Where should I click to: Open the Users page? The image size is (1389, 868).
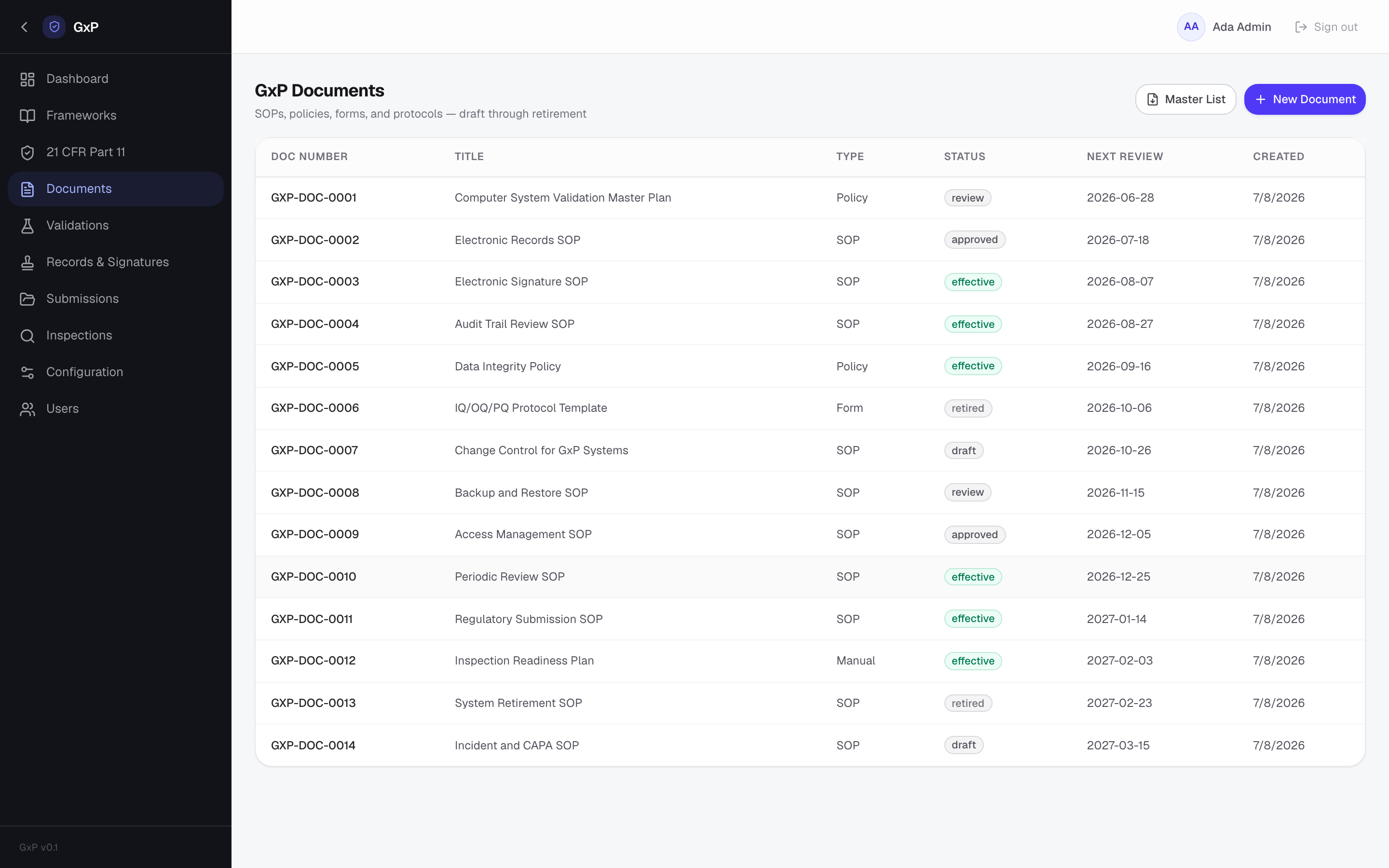click(116, 409)
